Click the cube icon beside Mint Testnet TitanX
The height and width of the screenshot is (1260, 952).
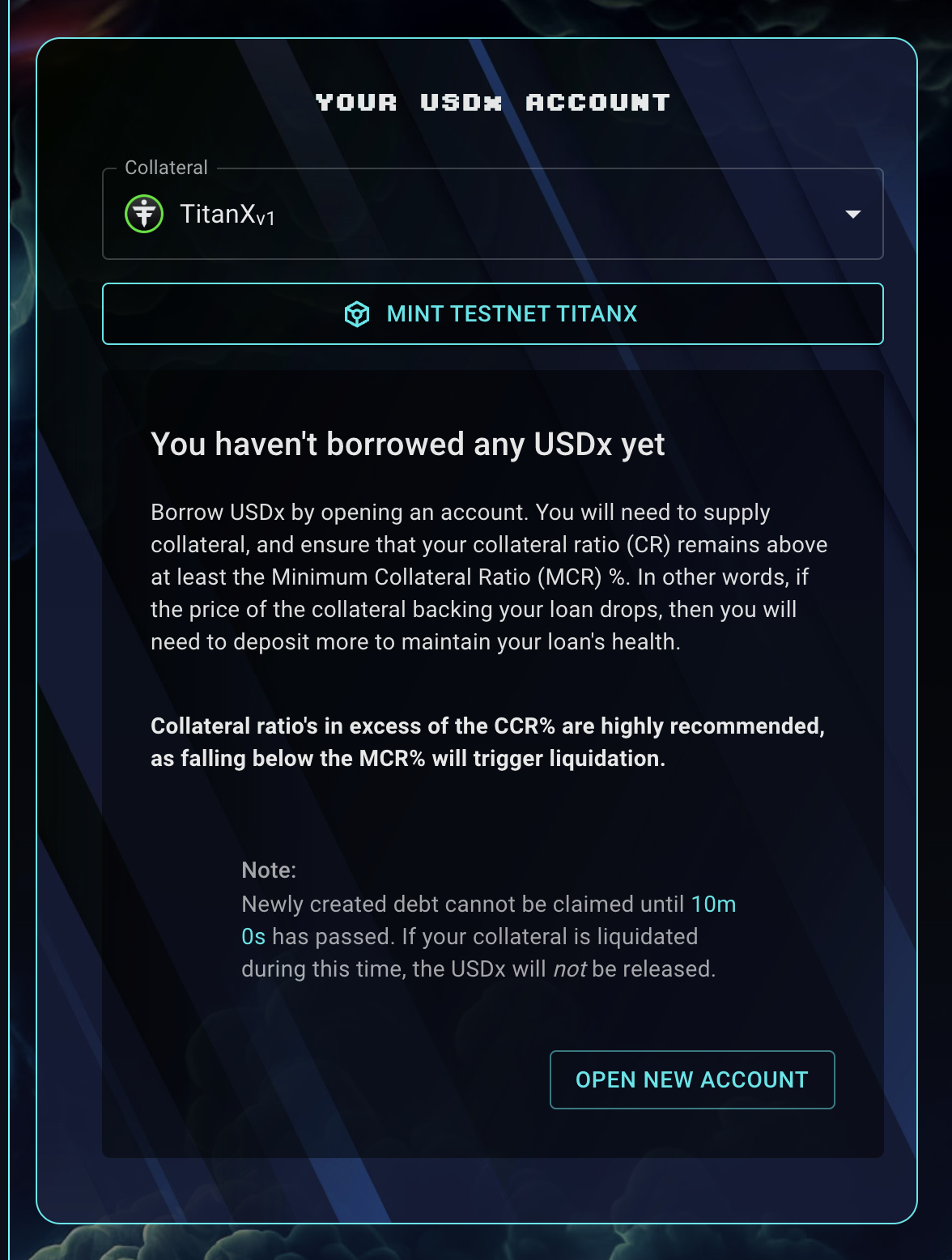[357, 314]
